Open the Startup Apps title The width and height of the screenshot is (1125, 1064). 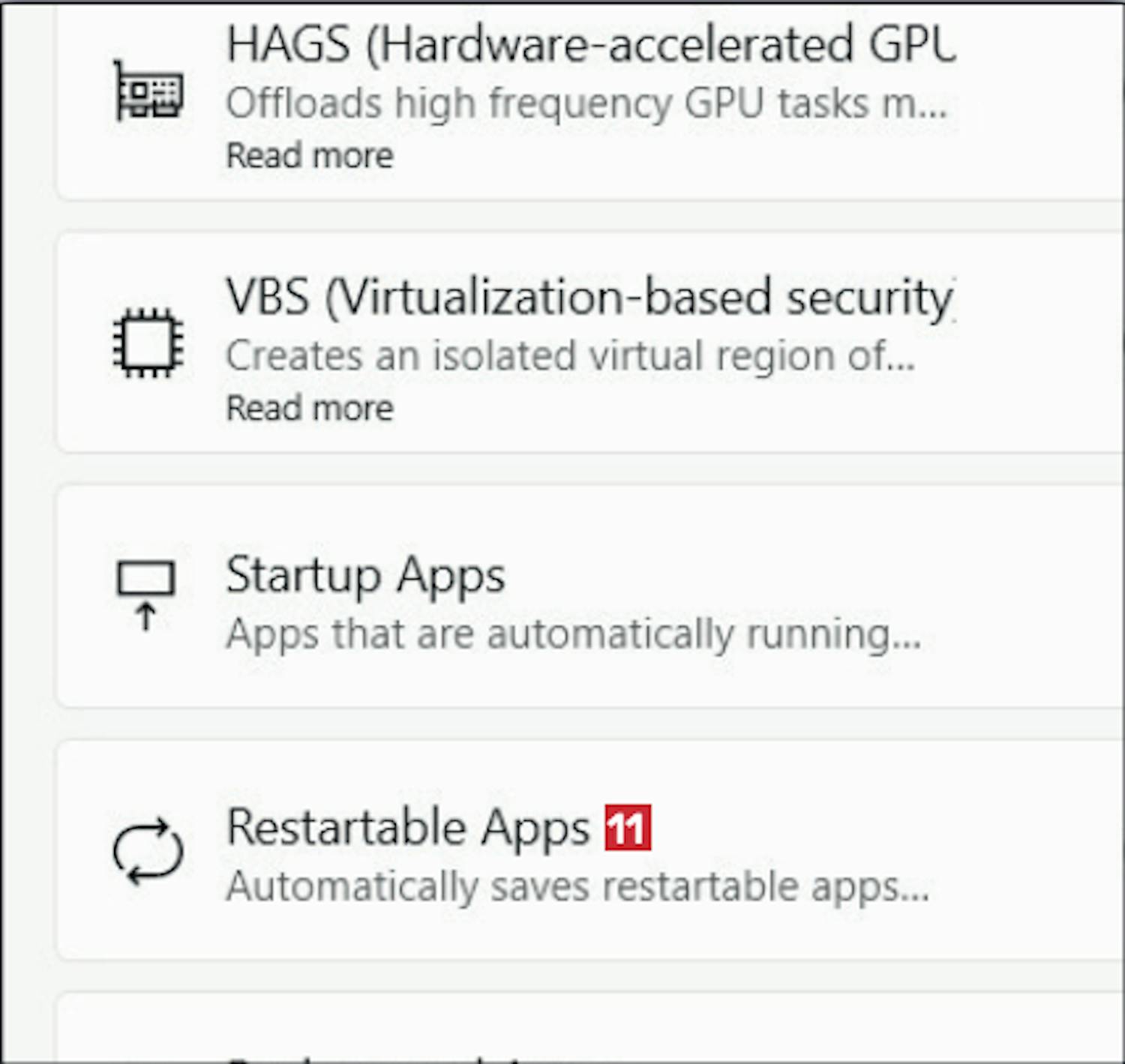[x=365, y=576]
